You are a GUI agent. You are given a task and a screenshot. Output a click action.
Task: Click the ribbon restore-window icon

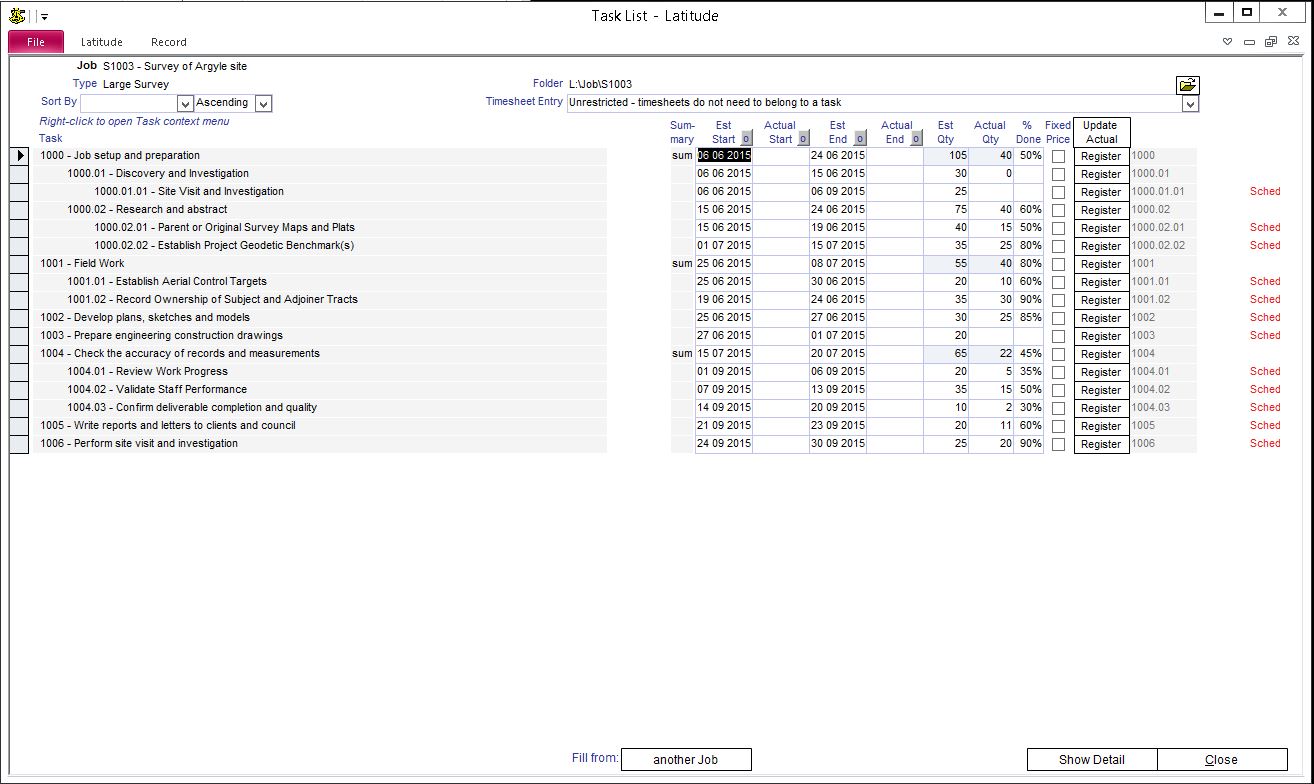point(1270,42)
